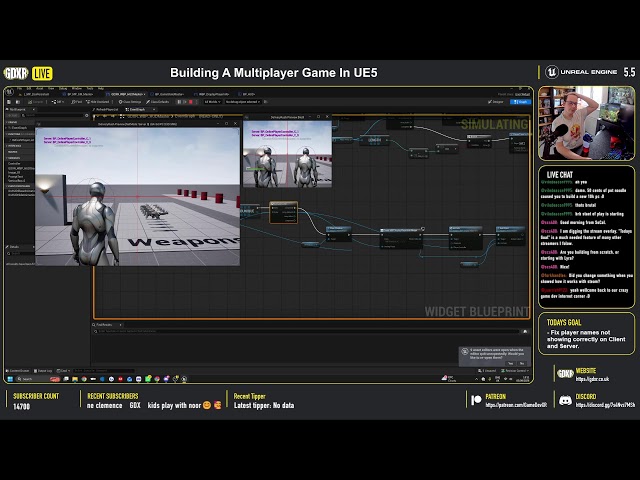Open the Diff dropdown in the toolbar
The height and width of the screenshot is (480, 640).
click(x=58, y=102)
